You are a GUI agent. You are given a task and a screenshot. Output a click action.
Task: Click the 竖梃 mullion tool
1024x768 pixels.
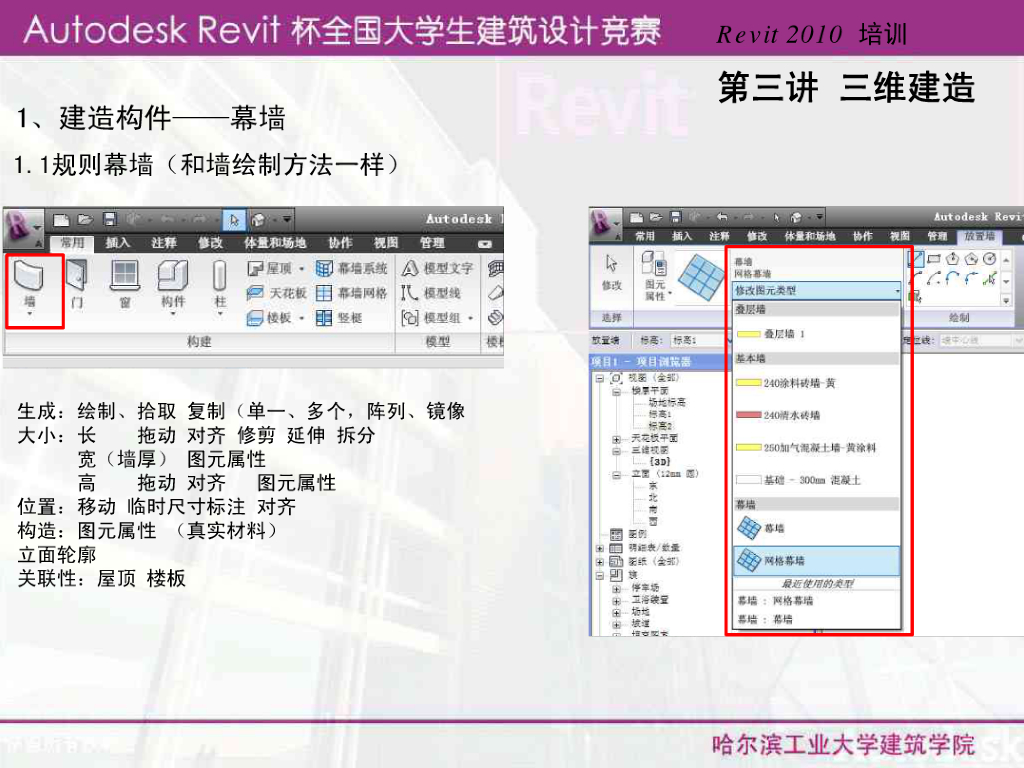tap(339, 318)
